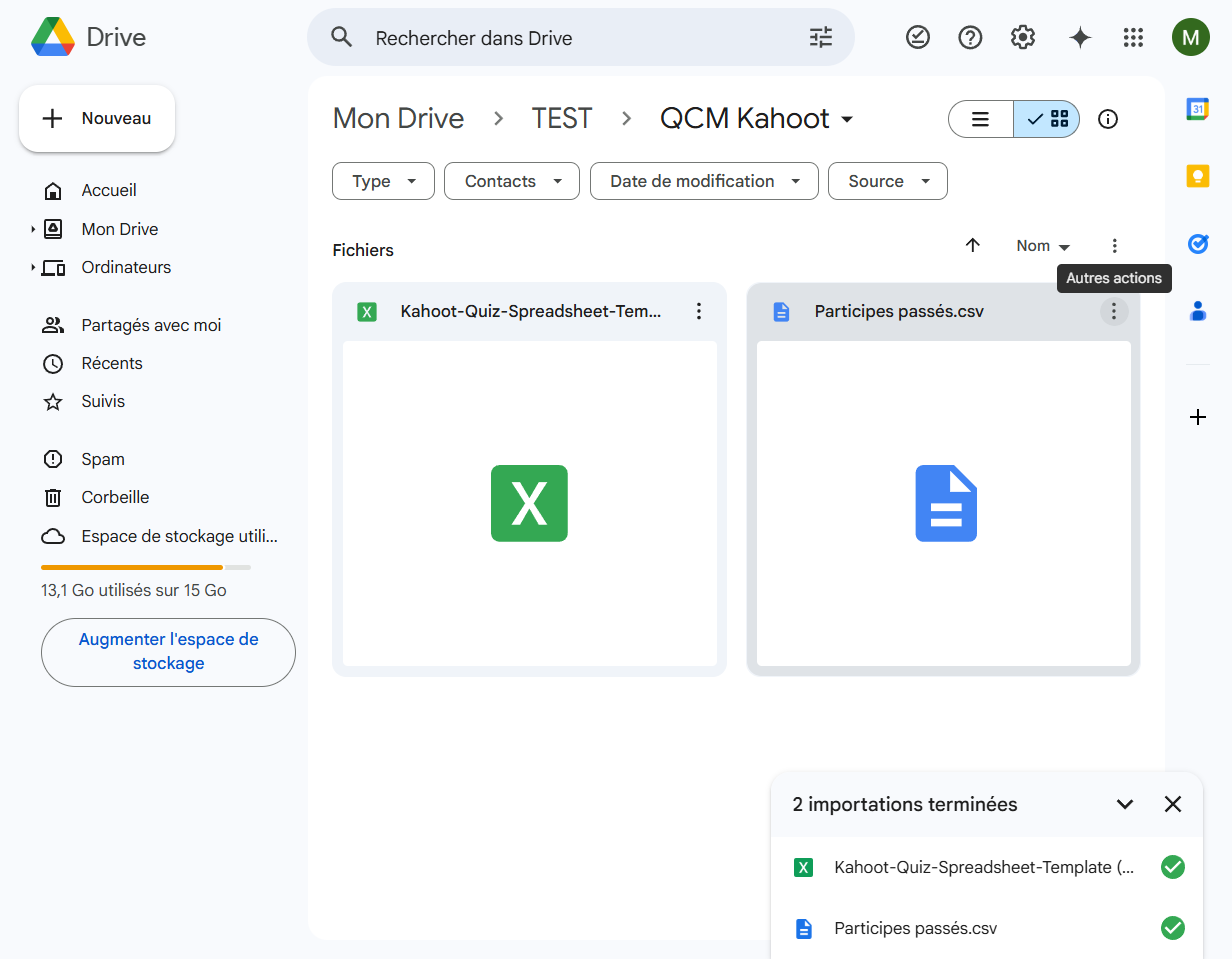The height and width of the screenshot is (959, 1232).
Task: Show details info icon
Action: 1108,119
